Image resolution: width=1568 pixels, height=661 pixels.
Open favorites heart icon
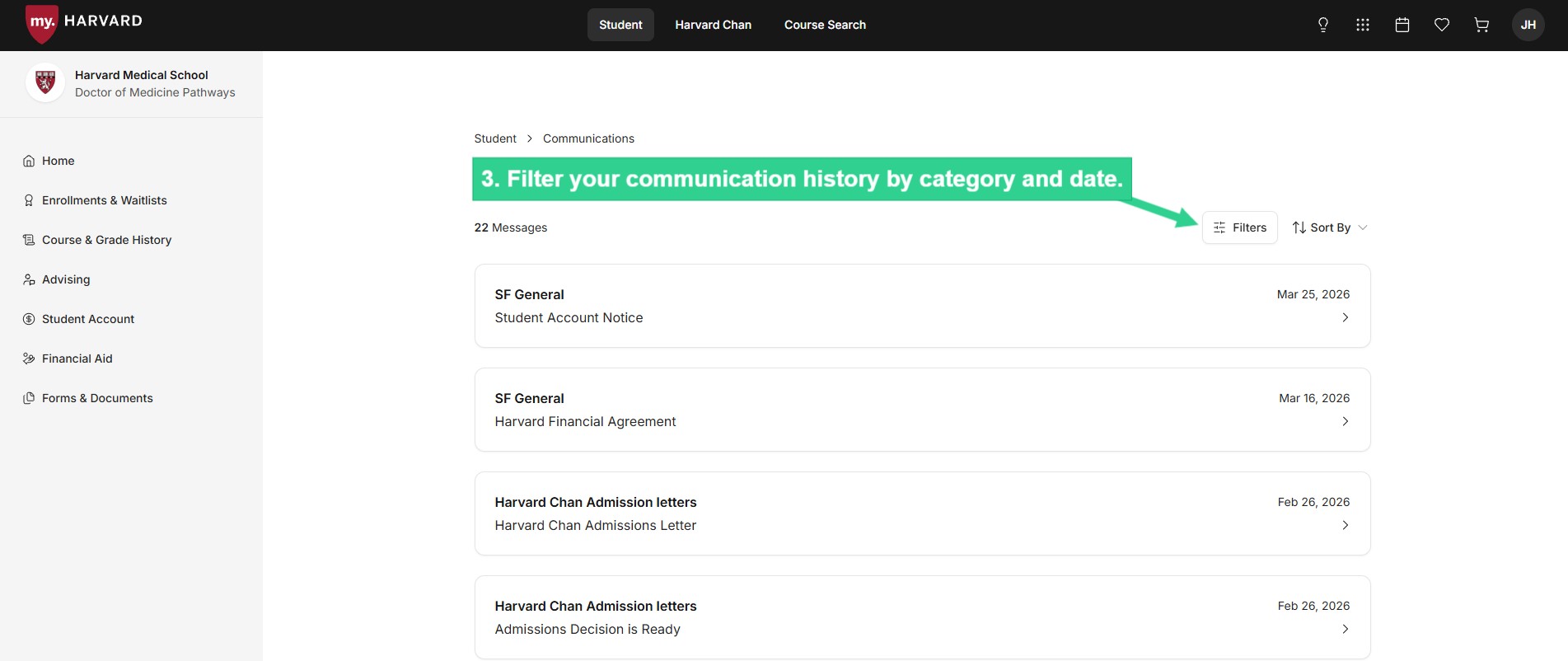click(1442, 25)
